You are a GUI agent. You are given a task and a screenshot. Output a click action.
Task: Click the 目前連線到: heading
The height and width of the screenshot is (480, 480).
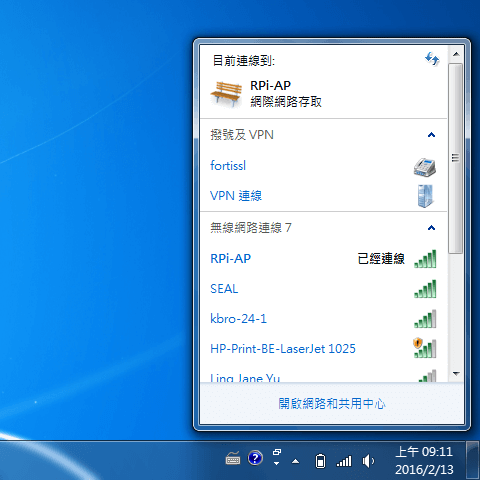click(244, 61)
